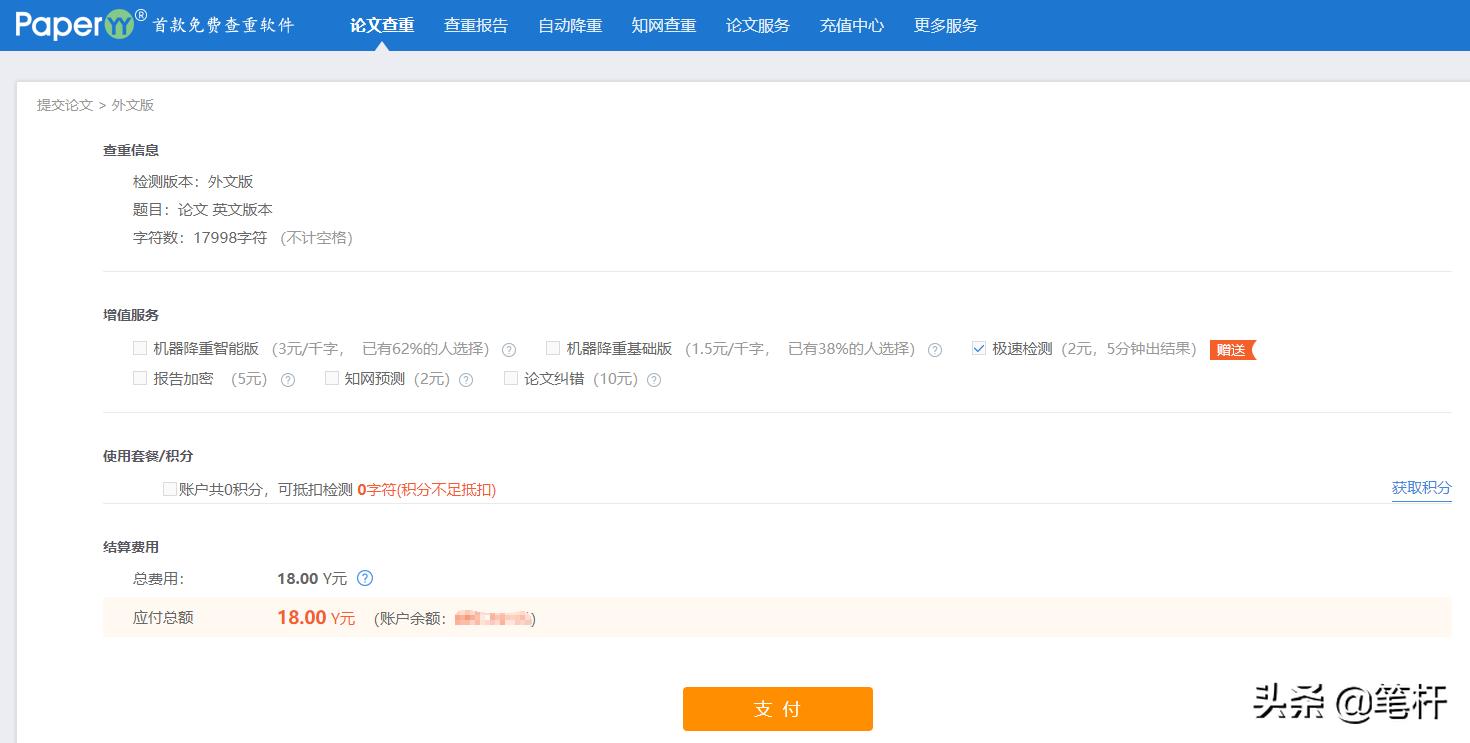1470x743 pixels.
Task: Click the 获取积分 link
Action: click(x=1421, y=489)
